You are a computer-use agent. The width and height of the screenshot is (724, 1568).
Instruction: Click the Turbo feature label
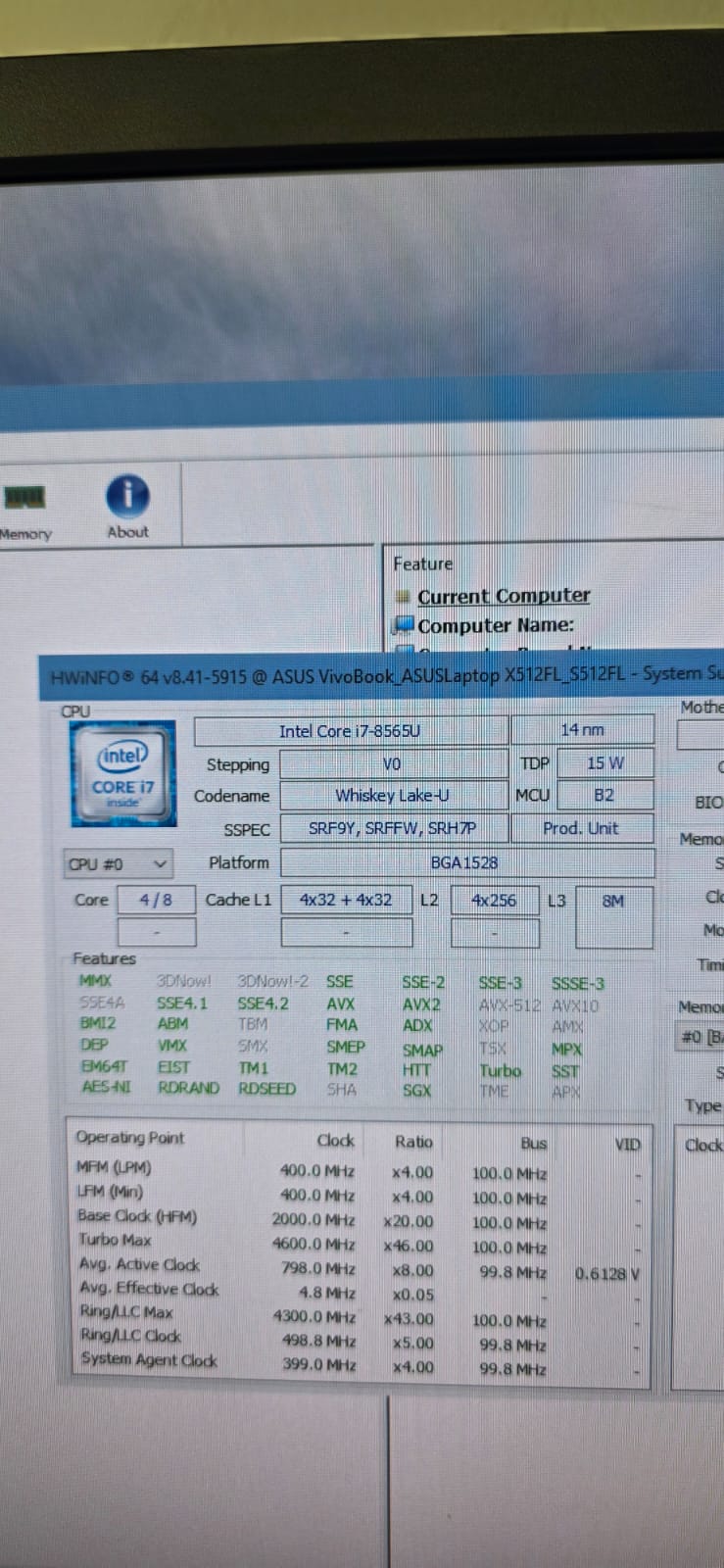pos(500,1071)
